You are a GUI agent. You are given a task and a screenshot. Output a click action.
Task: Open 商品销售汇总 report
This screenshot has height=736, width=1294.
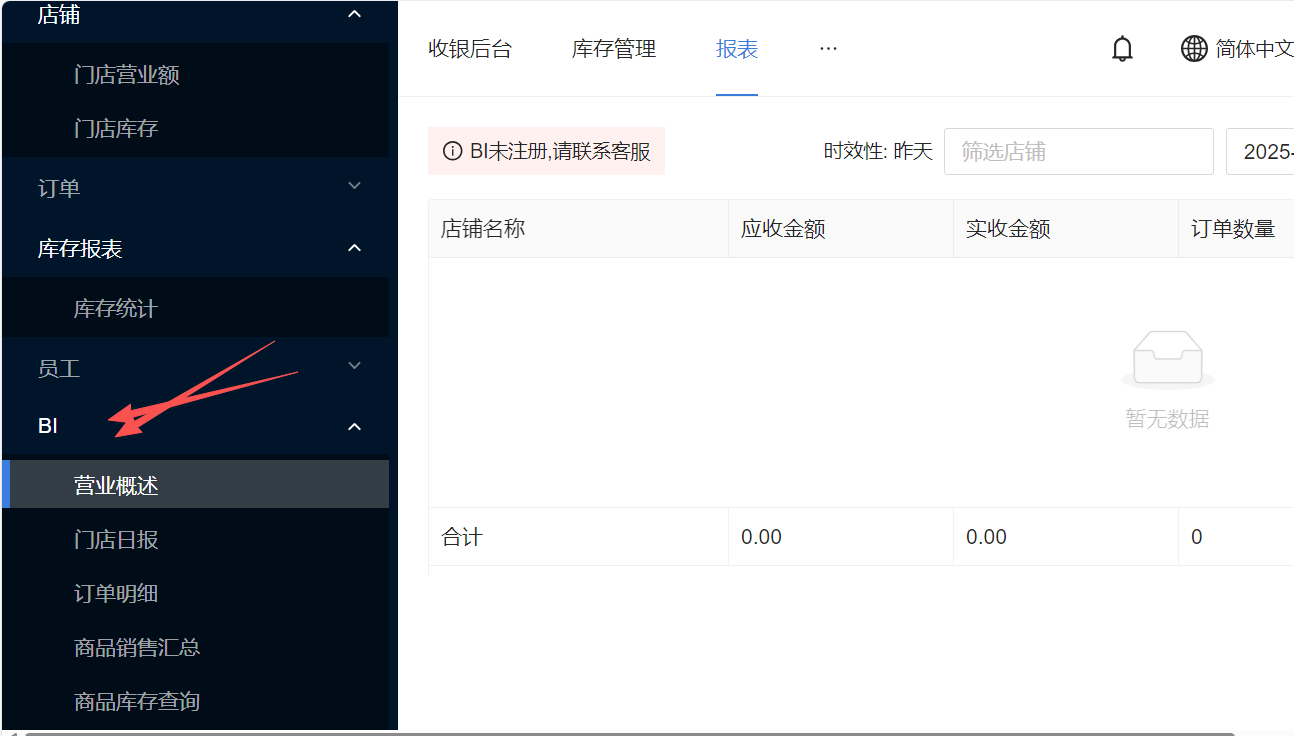pos(137,648)
